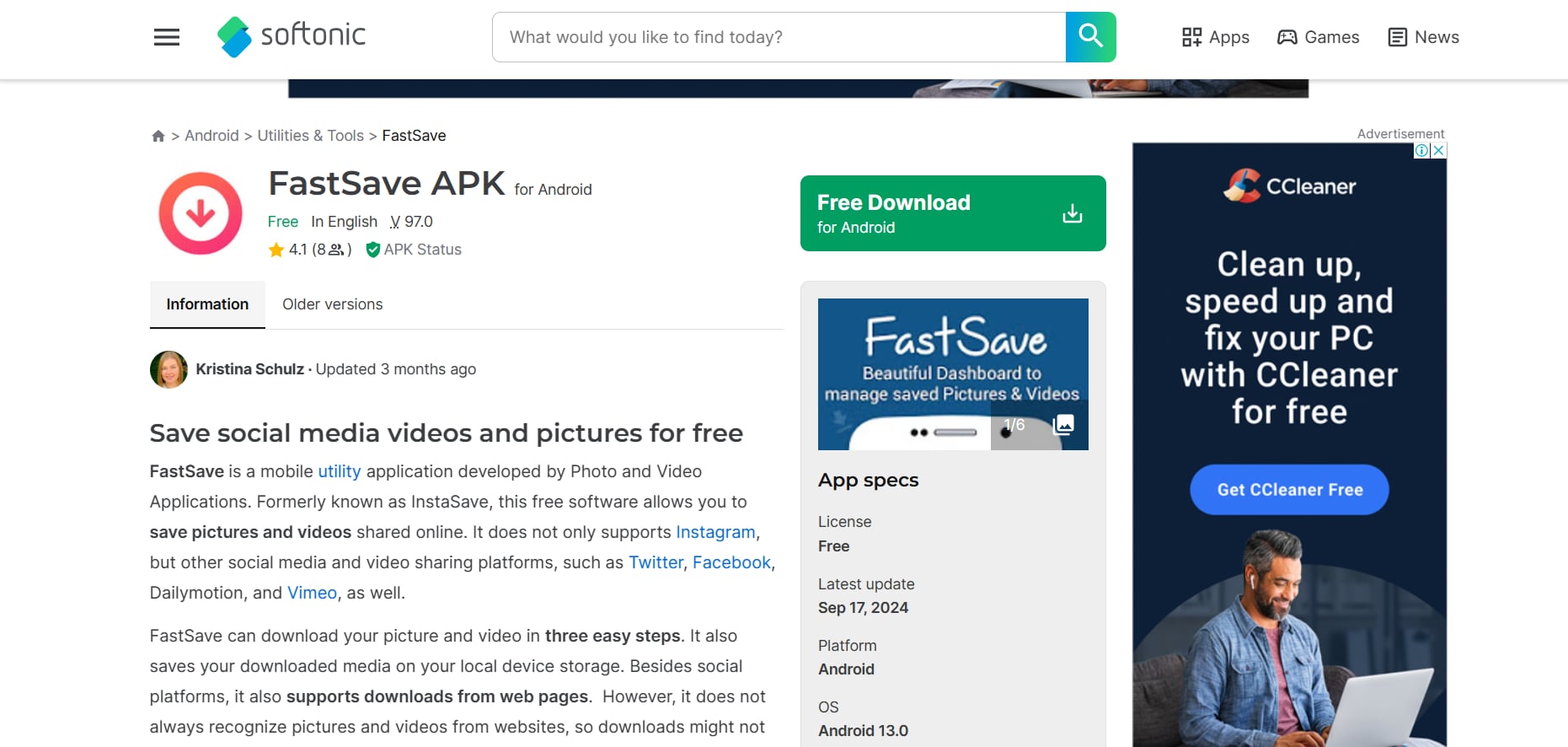This screenshot has width=1568, height=747.
Task: Click the Free Download button
Action: (x=953, y=213)
